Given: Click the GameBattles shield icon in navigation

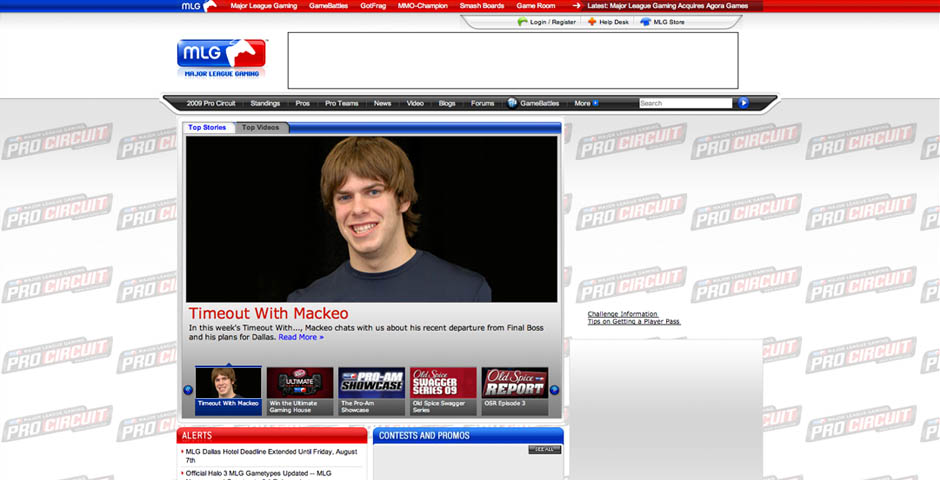Looking at the screenshot, I should point(512,103).
